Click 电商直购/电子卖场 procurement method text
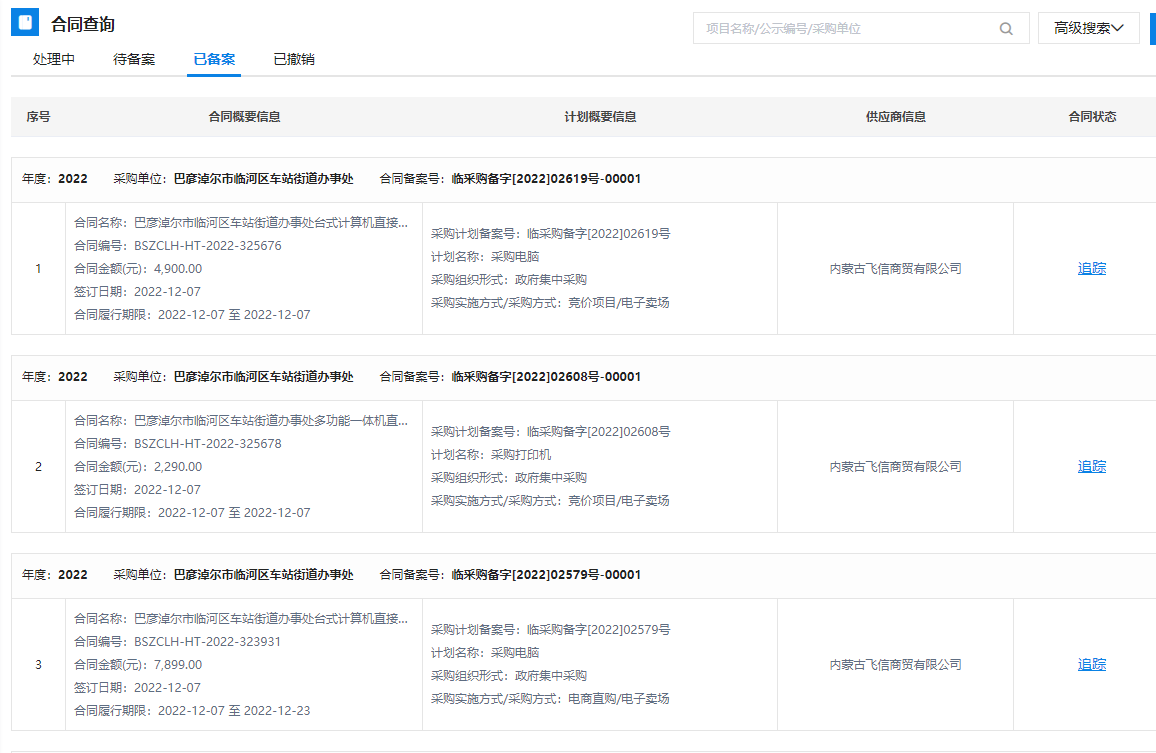1156x753 pixels. (x=619, y=698)
